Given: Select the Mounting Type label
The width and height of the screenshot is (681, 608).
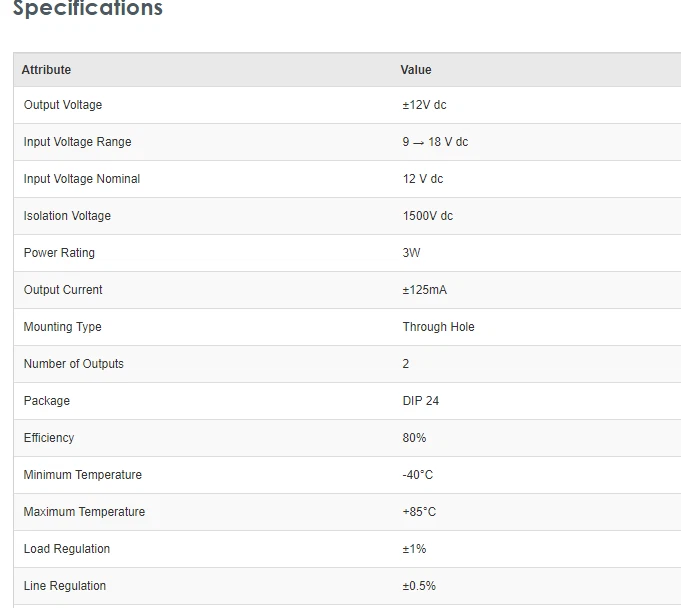Looking at the screenshot, I should (x=63, y=327).
